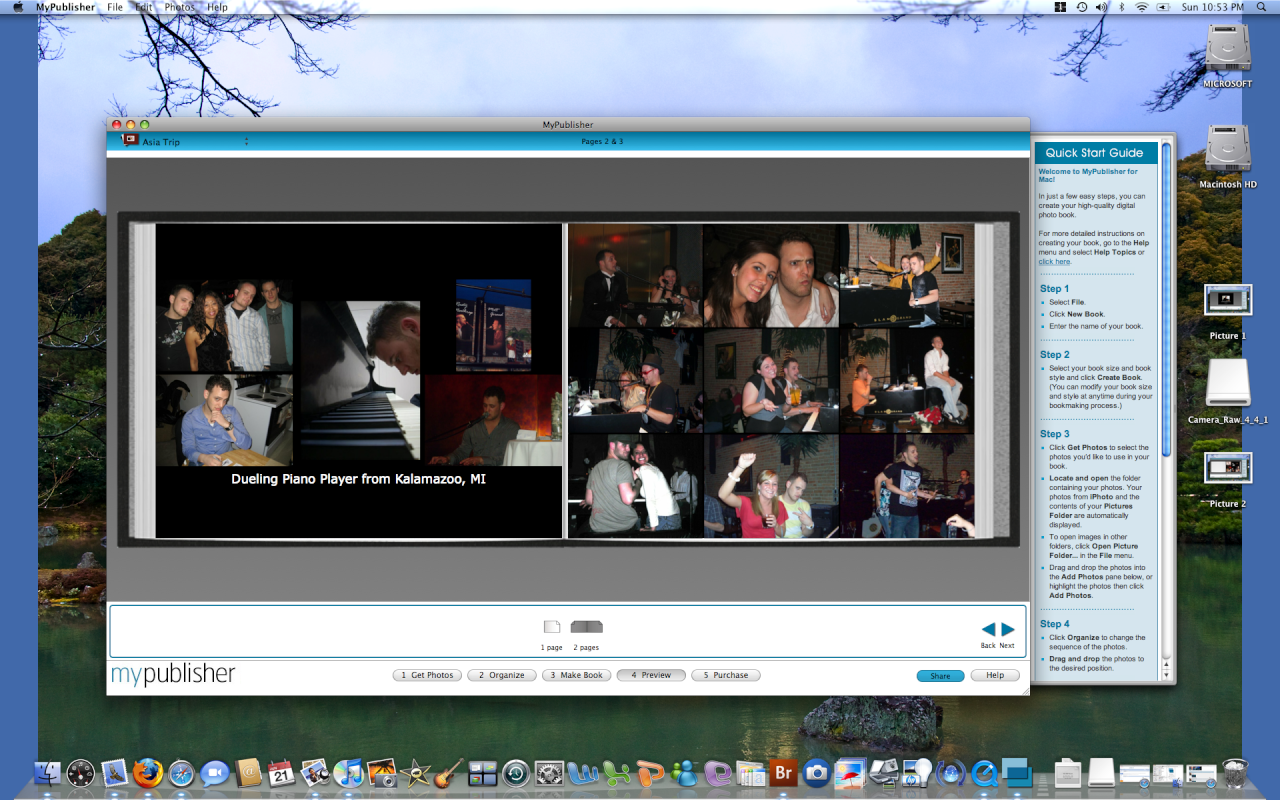Select the smiling couple close-up photo
This screenshot has width=1280, height=800.
[771, 275]
